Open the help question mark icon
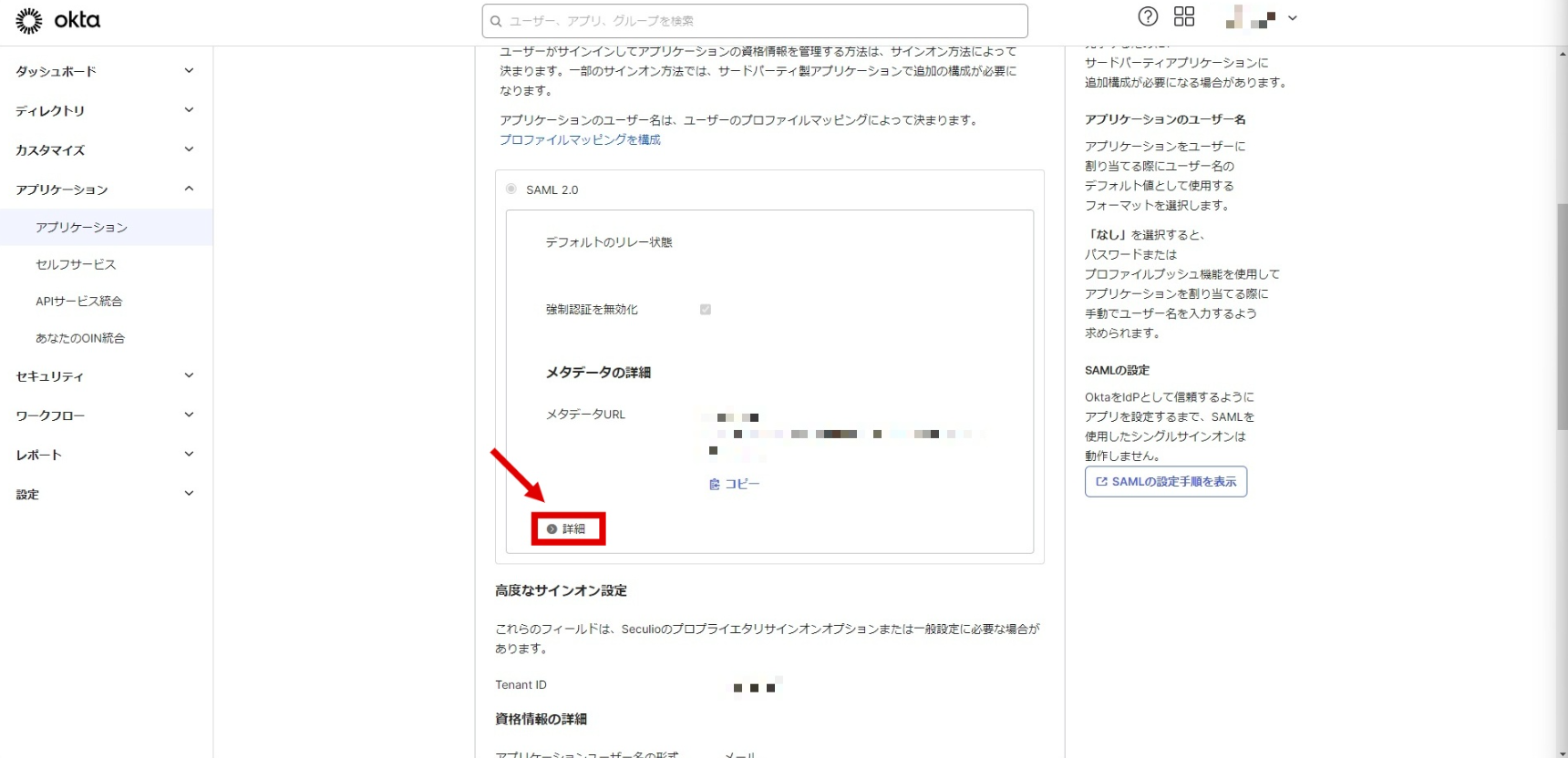Image resolution: width=1568 pixels, height=758 pixels. (1148, 16)
